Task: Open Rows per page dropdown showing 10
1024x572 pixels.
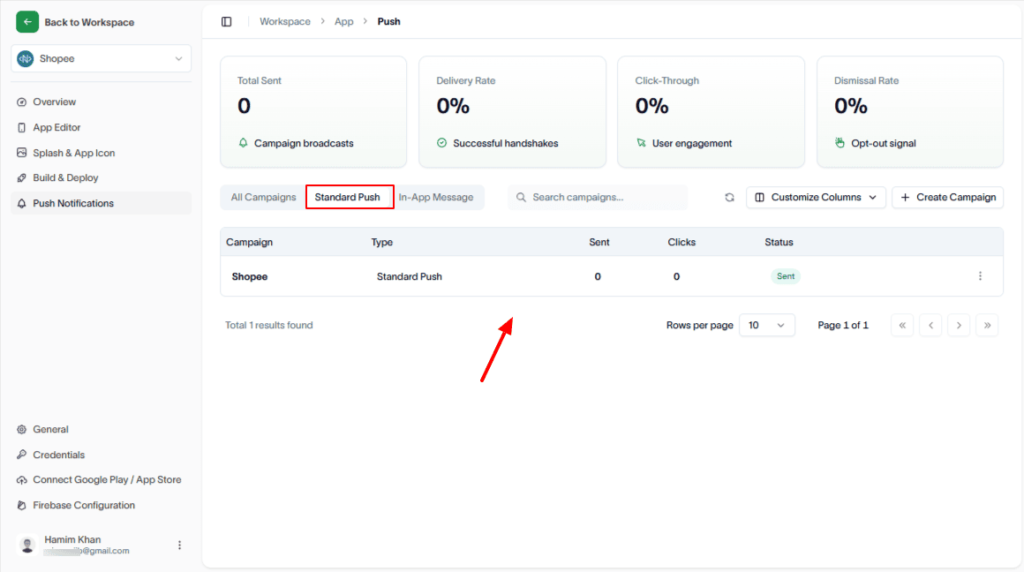Action: (767, 325)
